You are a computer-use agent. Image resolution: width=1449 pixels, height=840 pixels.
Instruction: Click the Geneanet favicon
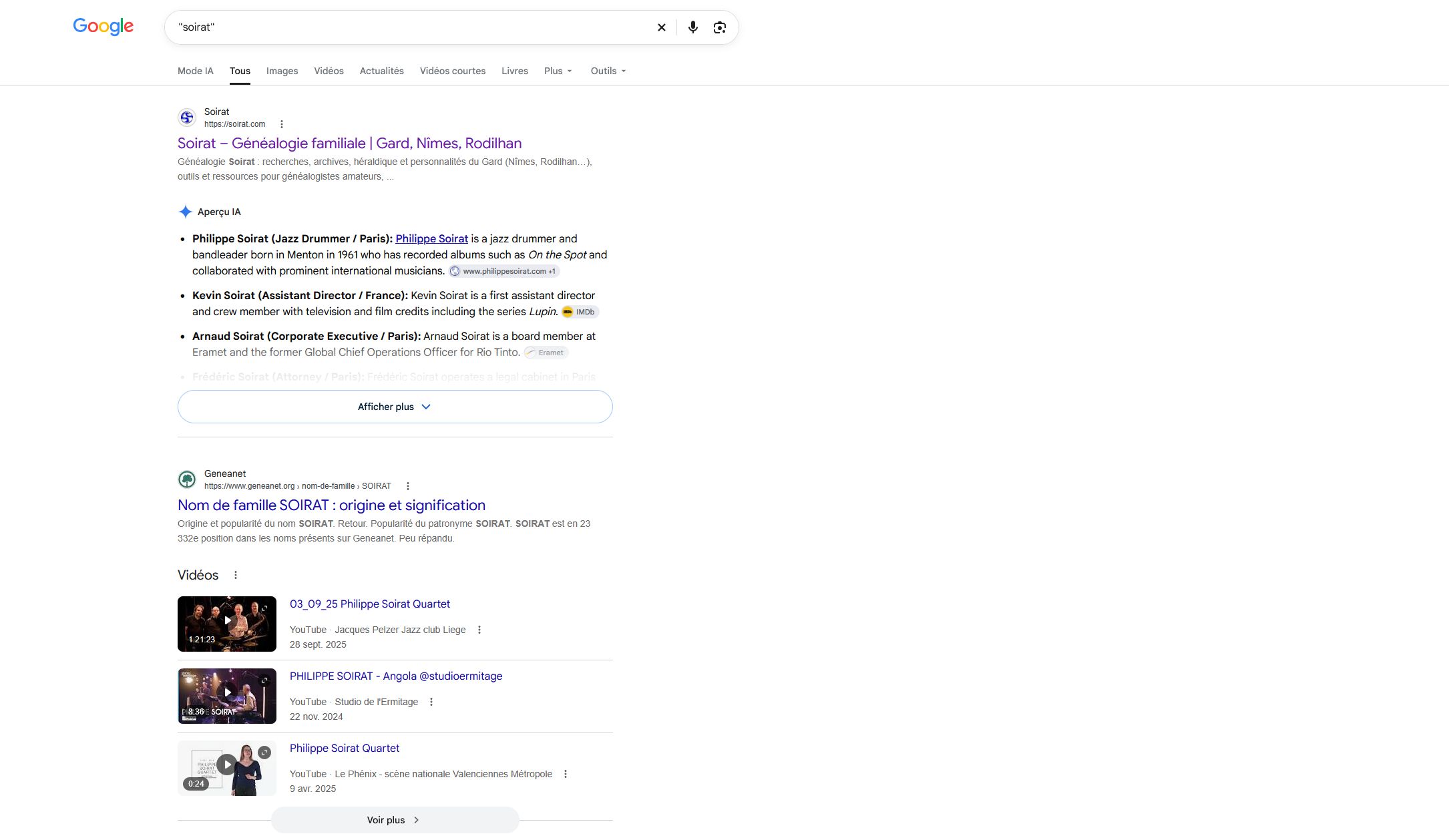pyautogui.click(x=187, y=479)
